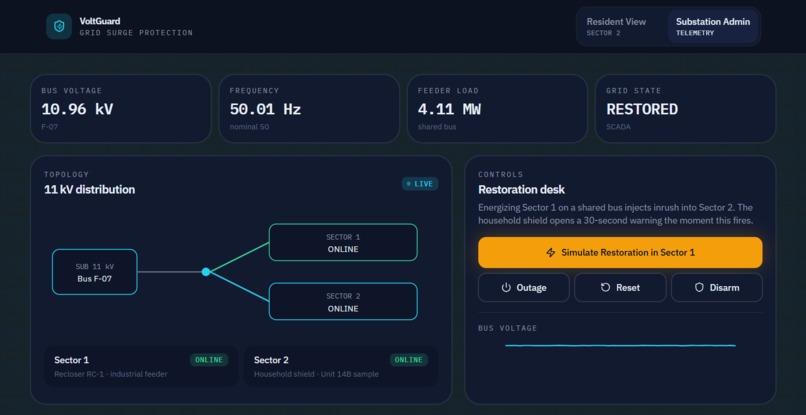The image size is (806, 415).
Task: Open the Sector 2 household shield card
Action: pos(341,366)
